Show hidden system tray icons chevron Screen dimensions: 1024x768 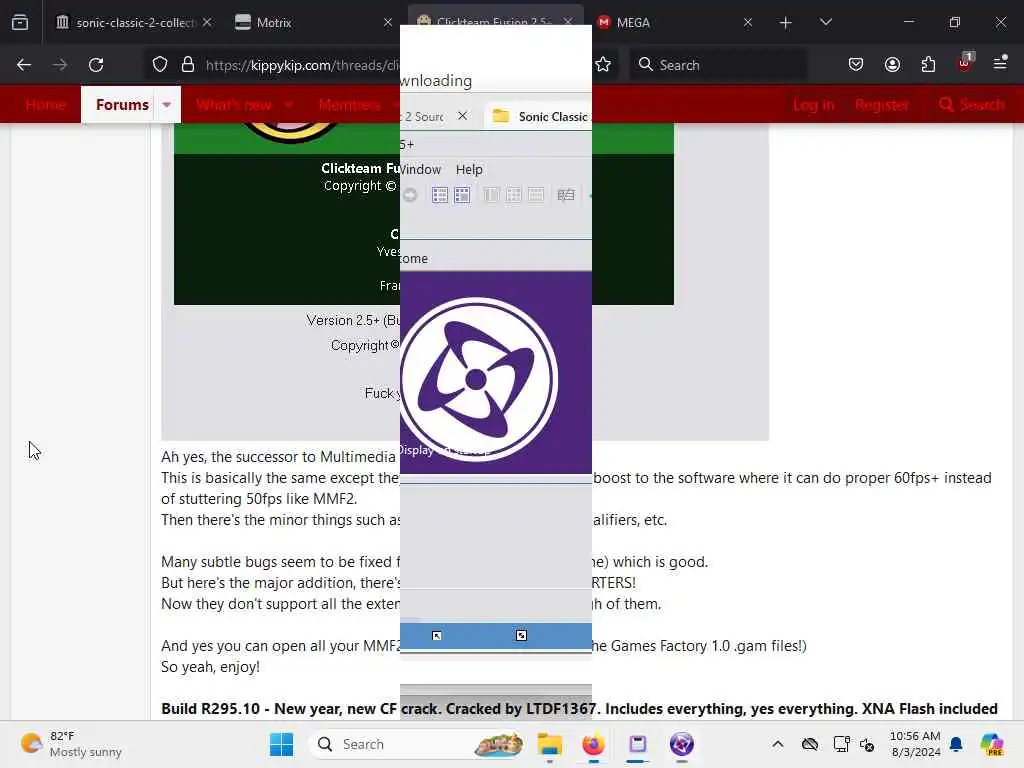[777, 744]
